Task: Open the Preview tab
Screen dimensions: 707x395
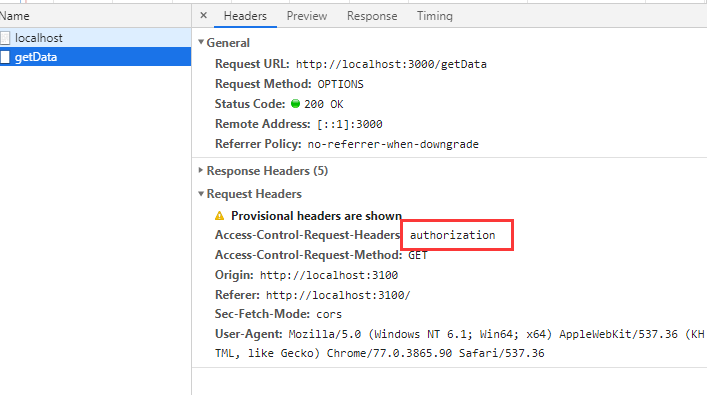Action: [x=307, y=16]
